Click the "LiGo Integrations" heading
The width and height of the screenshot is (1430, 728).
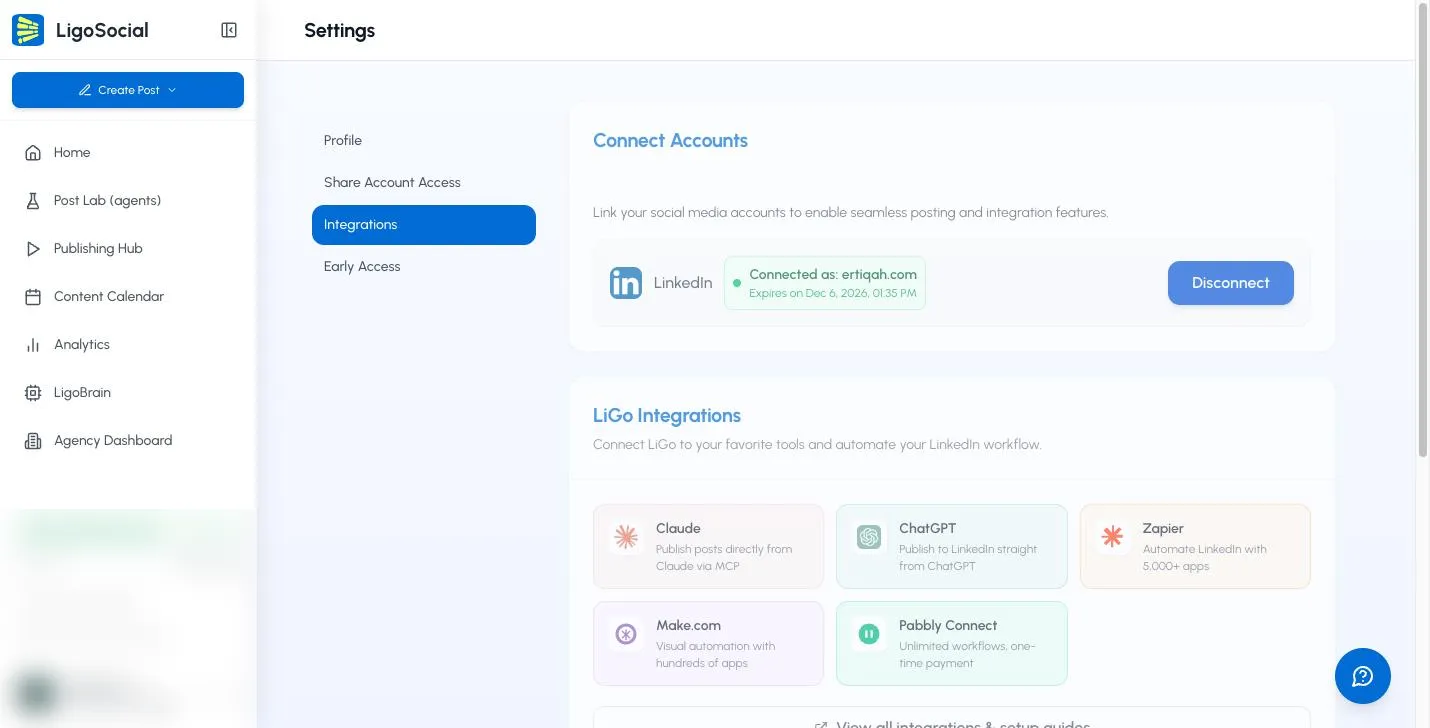[667, 416]
